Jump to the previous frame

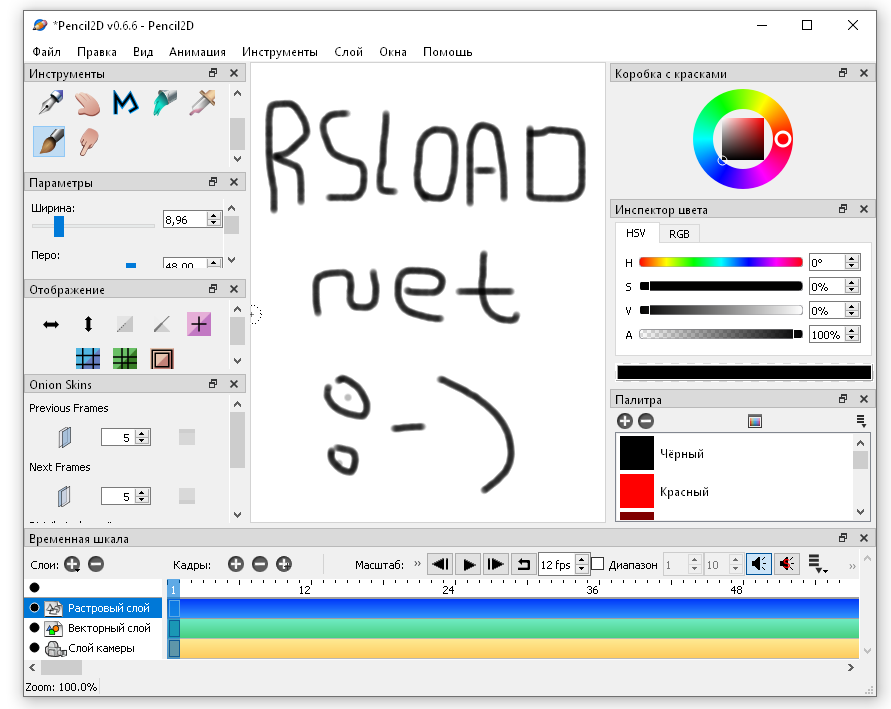pos(440,564)
